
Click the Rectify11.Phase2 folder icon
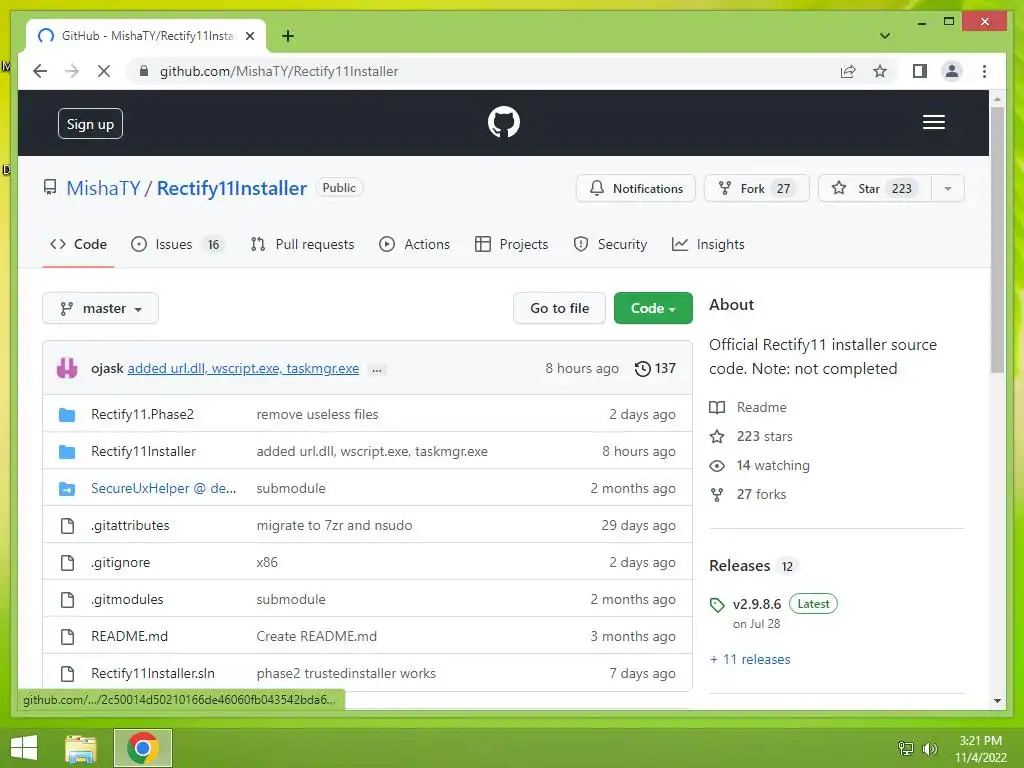pyautogui.click(x=67, y=415)
